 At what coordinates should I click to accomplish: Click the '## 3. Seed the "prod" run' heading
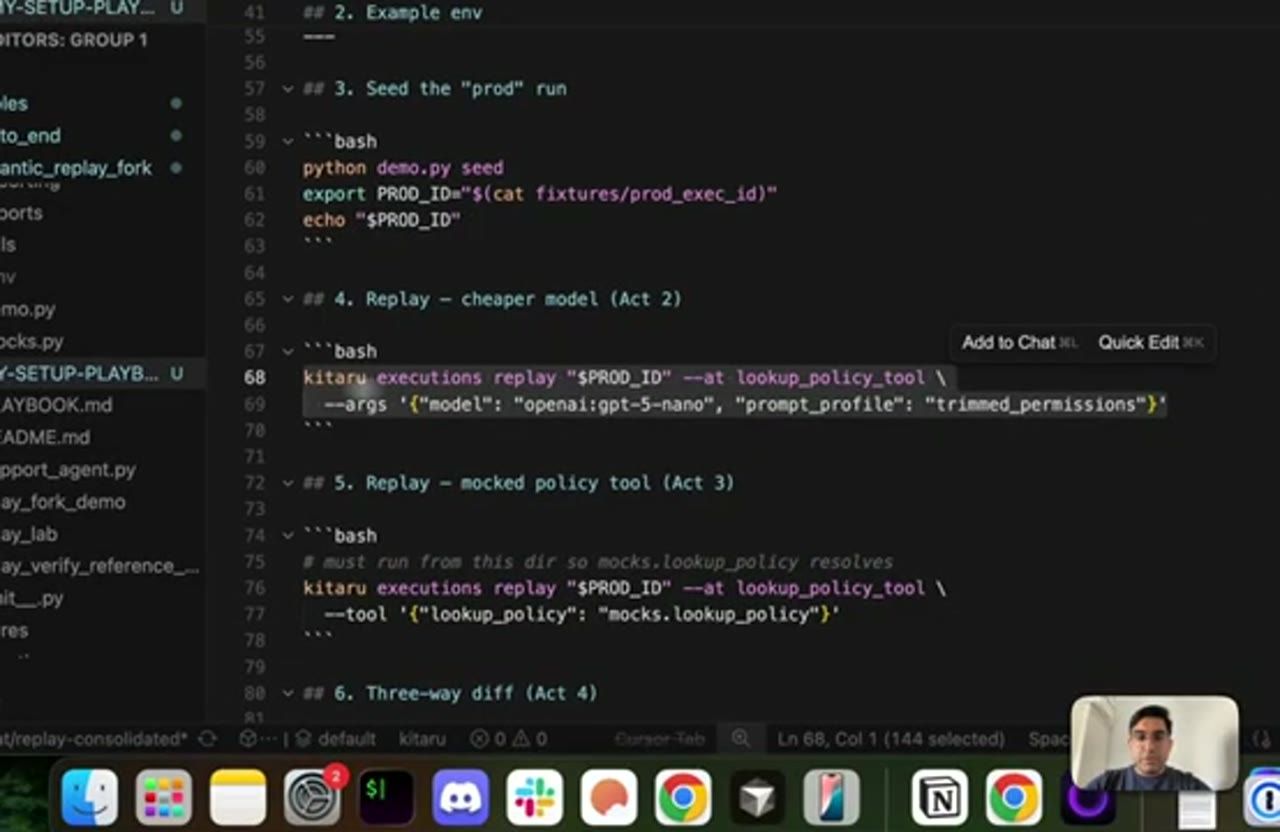click(435, 89)
